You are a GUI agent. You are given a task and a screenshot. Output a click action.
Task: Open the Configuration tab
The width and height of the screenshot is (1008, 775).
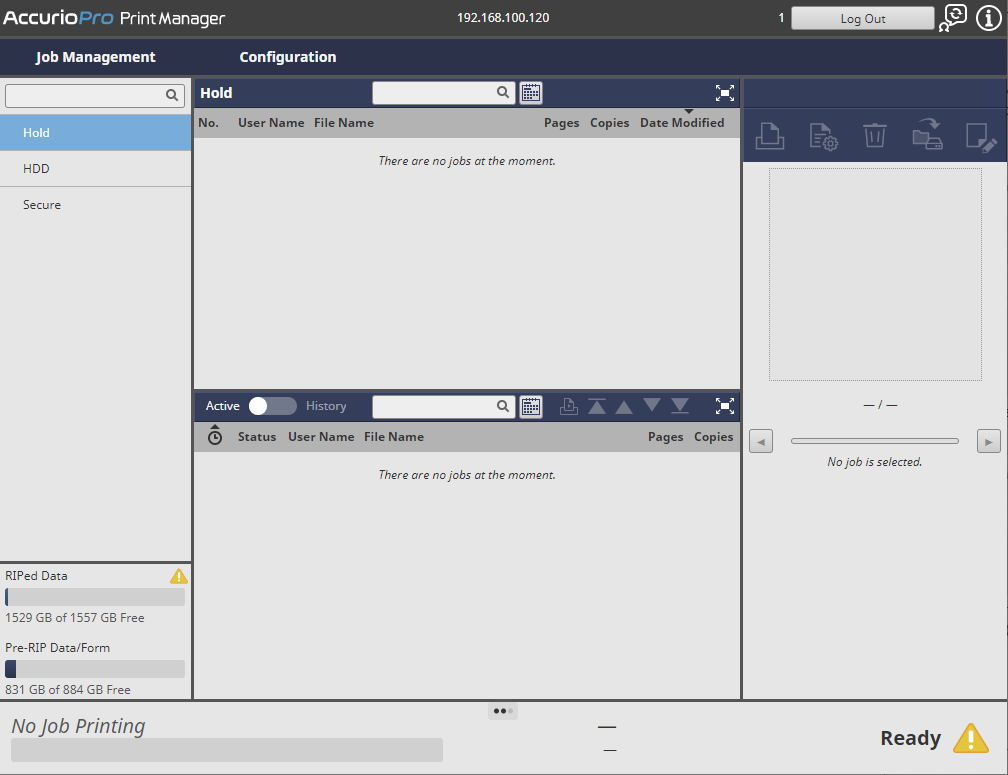click(x=287, y=57)
